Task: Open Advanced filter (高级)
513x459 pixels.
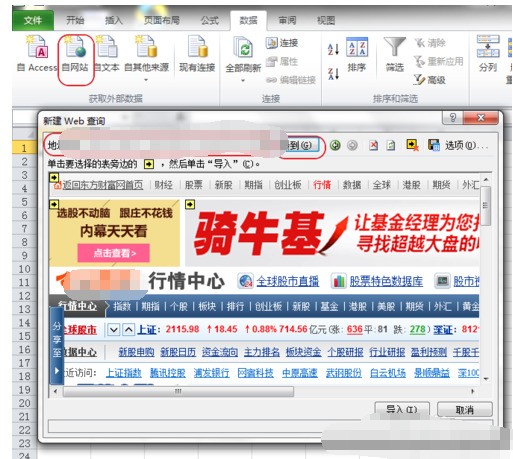Action: pyautogui.click(x=430, y=80)
